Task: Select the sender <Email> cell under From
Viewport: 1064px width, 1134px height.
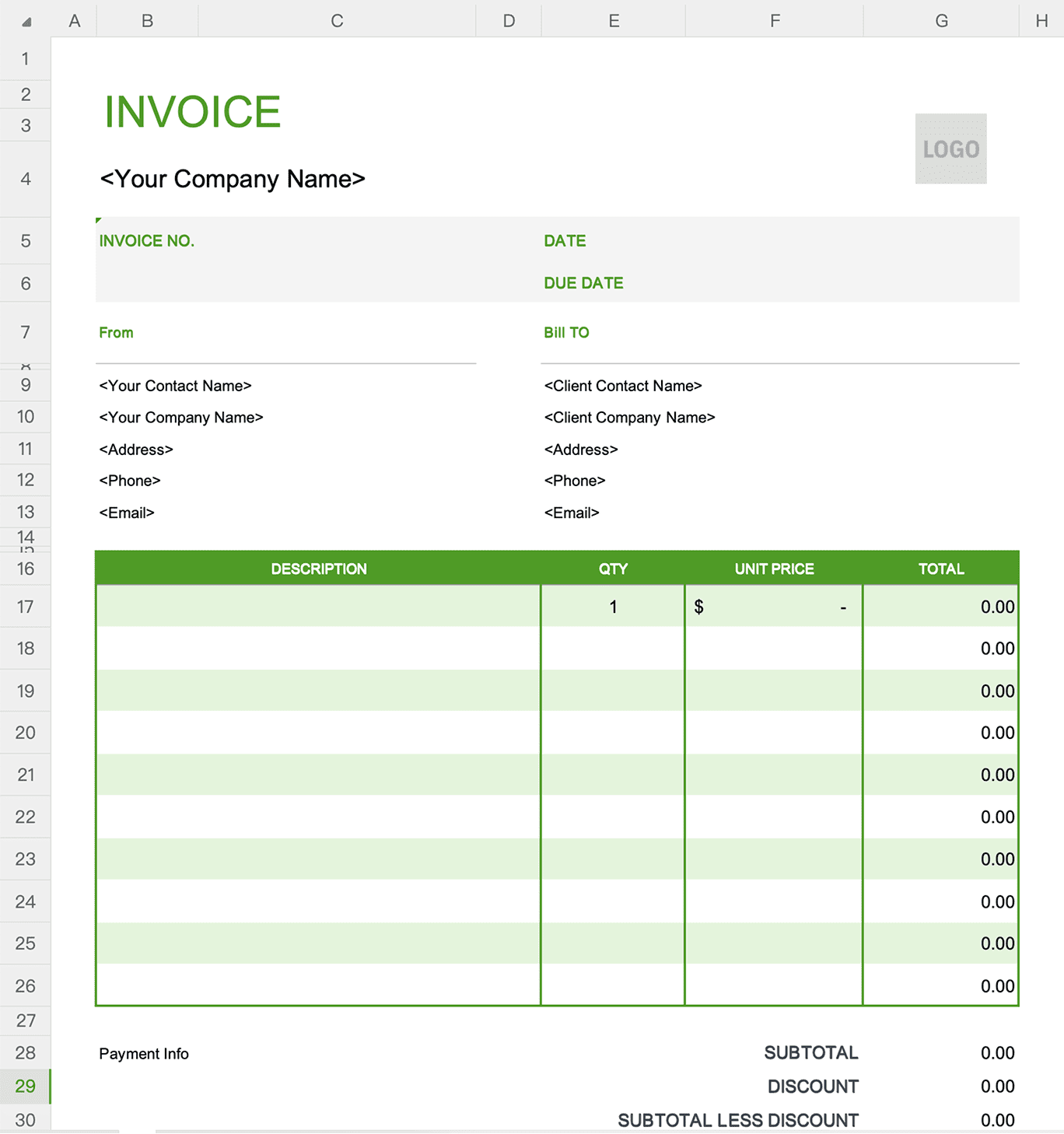Action: [x=127, y=513]
